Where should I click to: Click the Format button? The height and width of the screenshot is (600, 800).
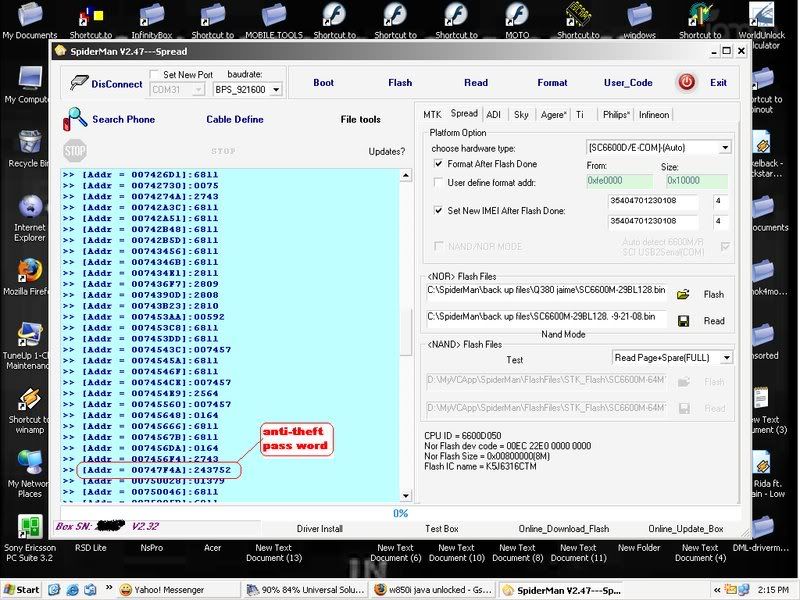pos(552,83)
